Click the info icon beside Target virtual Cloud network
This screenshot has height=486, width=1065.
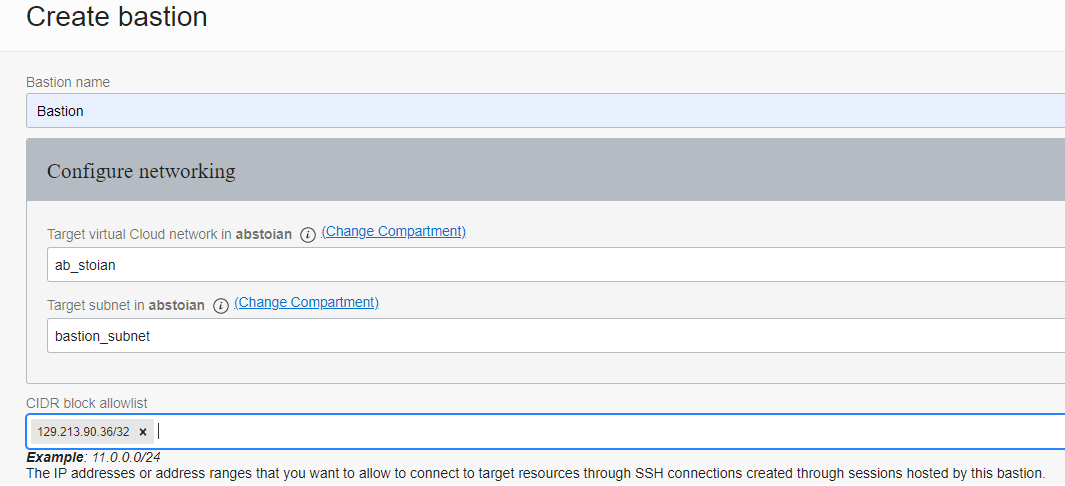click(308, 235)
